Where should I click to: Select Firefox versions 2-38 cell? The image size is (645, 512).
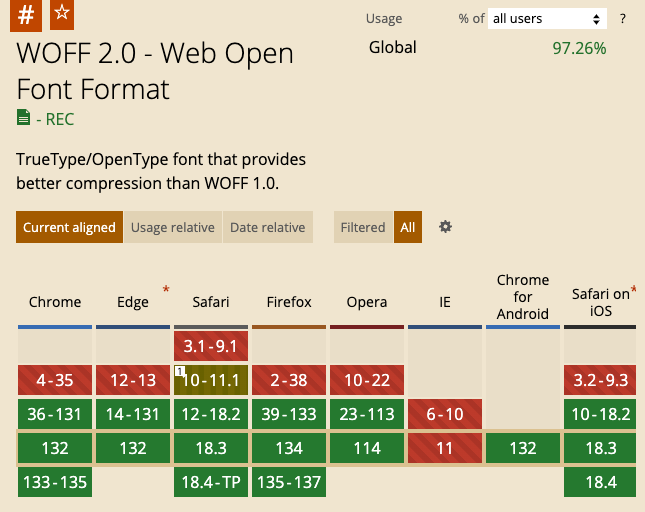coord(289,380)
